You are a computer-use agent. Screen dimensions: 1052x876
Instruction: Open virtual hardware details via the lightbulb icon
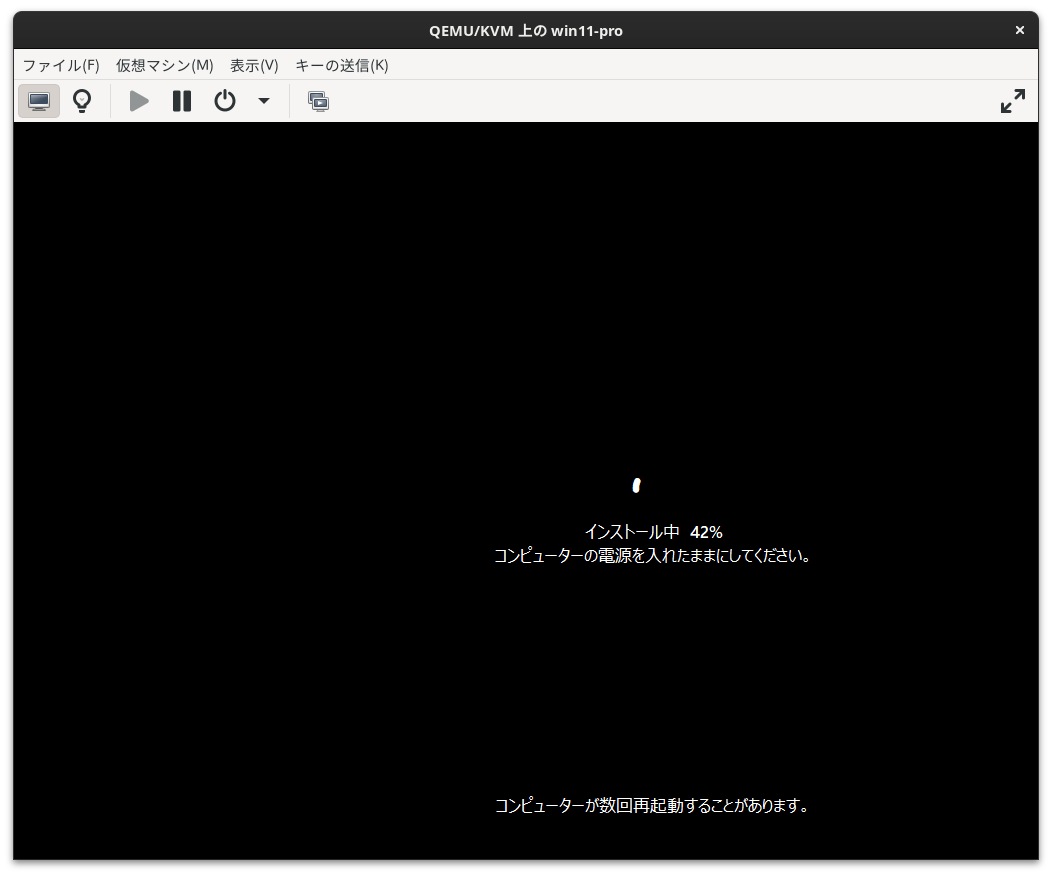pyautogui.click(x=81, y=100)
